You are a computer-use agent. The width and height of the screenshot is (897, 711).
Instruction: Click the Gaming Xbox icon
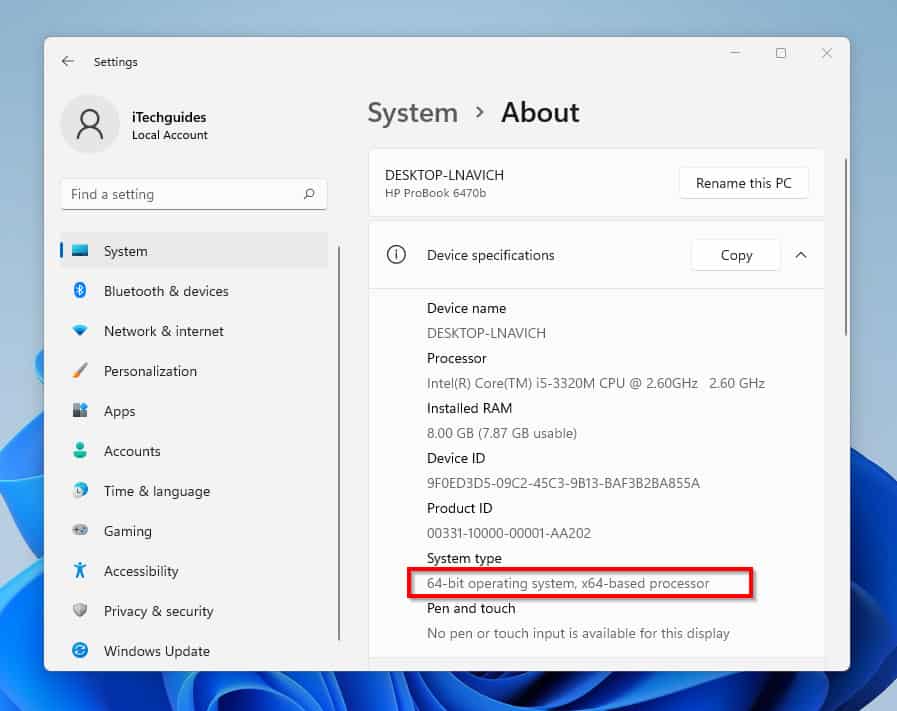point(82,531)
